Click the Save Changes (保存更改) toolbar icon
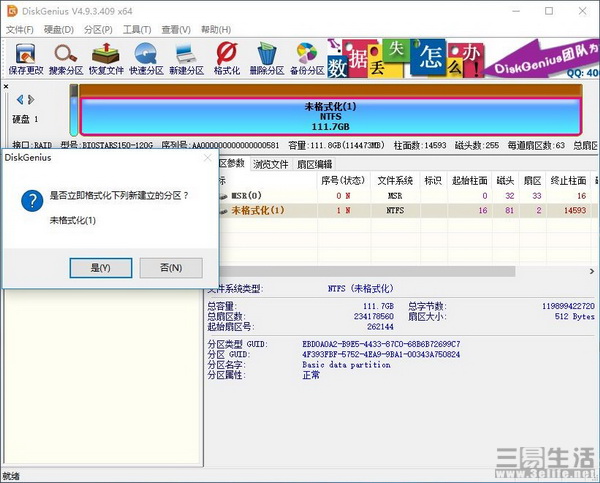The image size is (600, 483). (x=26, y=59)
